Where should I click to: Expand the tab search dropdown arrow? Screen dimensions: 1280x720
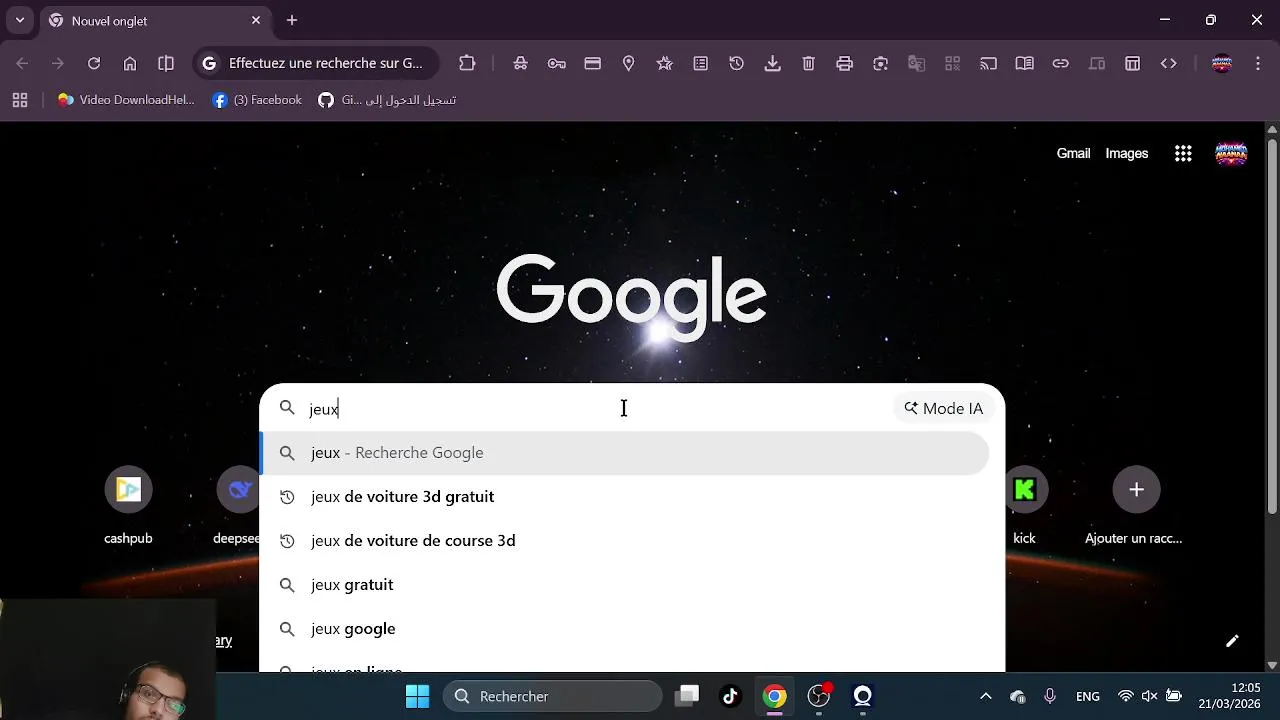tap(20, 20)
